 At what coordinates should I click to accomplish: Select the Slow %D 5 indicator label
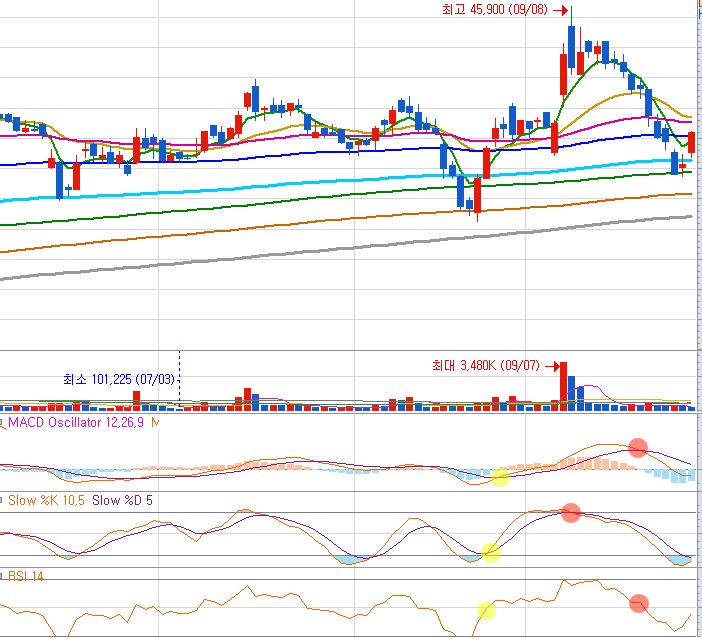[122, 500]
